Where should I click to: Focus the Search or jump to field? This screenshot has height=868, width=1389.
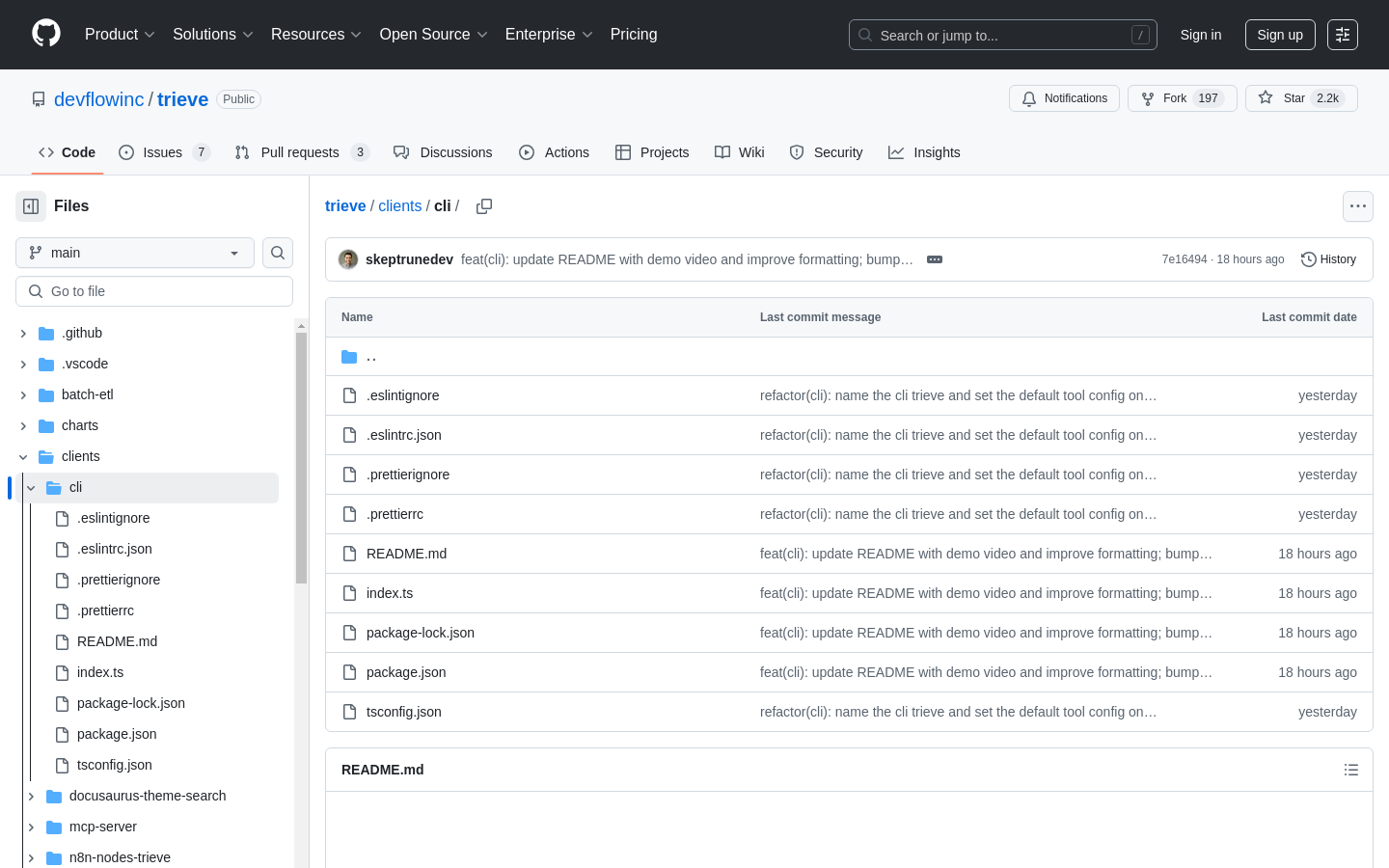pos(1003,35)
